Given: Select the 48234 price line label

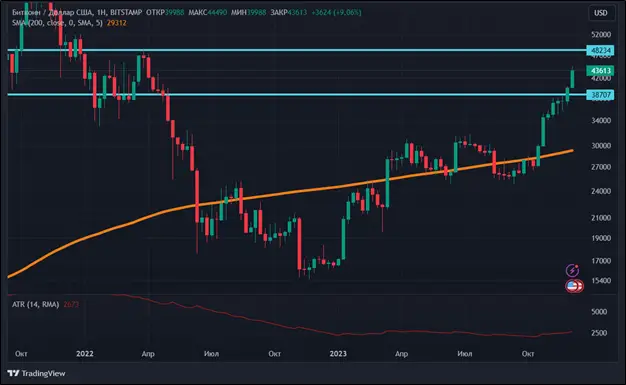Looking at the screenshot, I should tap(600, 50).
